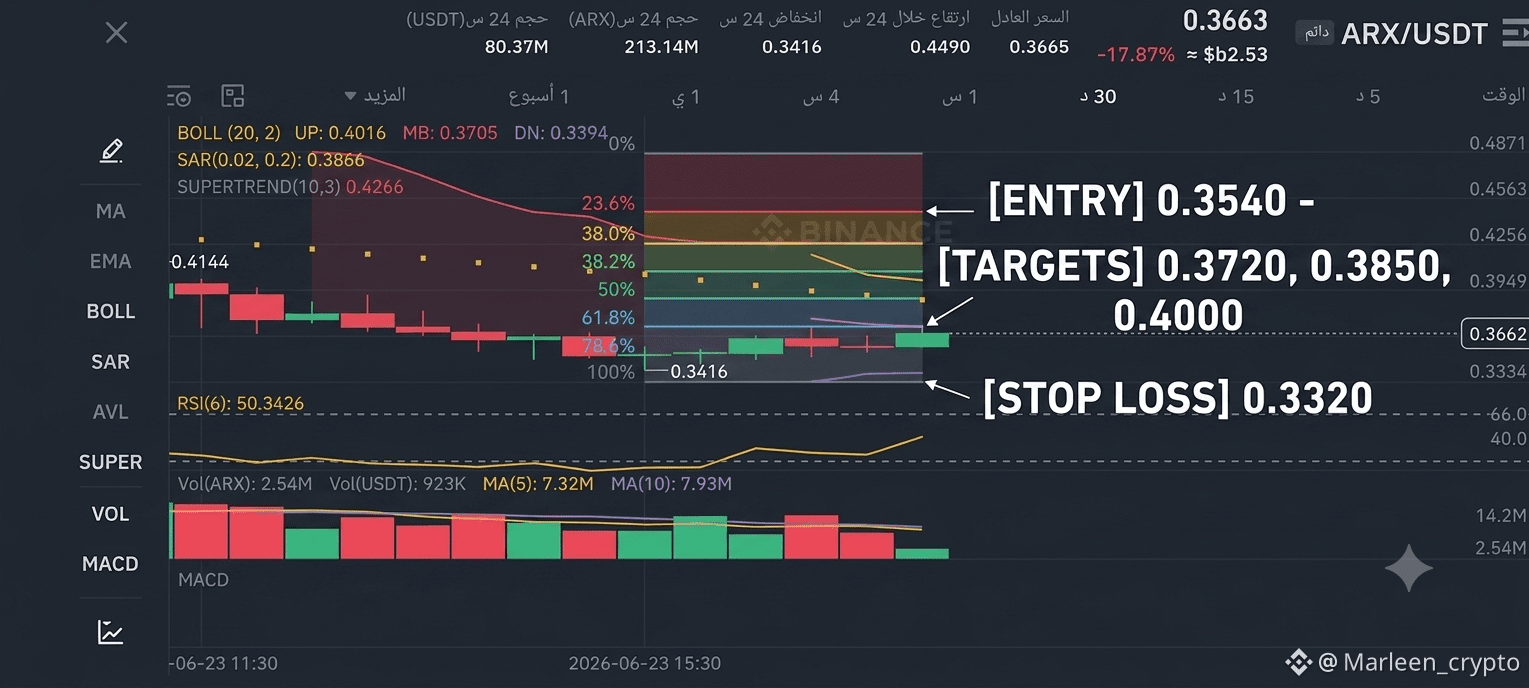Toggle the AVL indicator

[110, 412]
